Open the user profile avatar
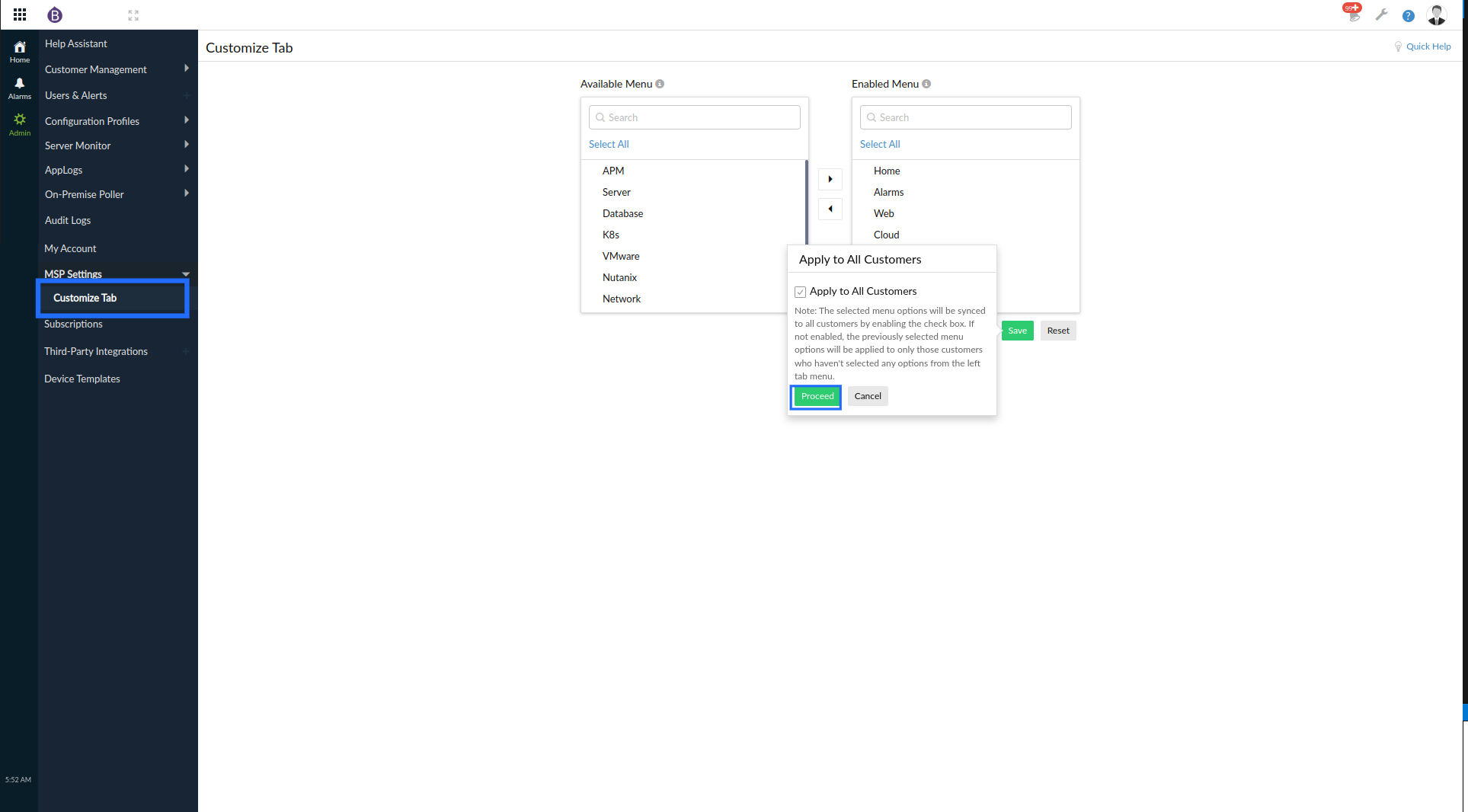Image resolution: width=1468 pixels, height=812 pixels. [1436, 14]
